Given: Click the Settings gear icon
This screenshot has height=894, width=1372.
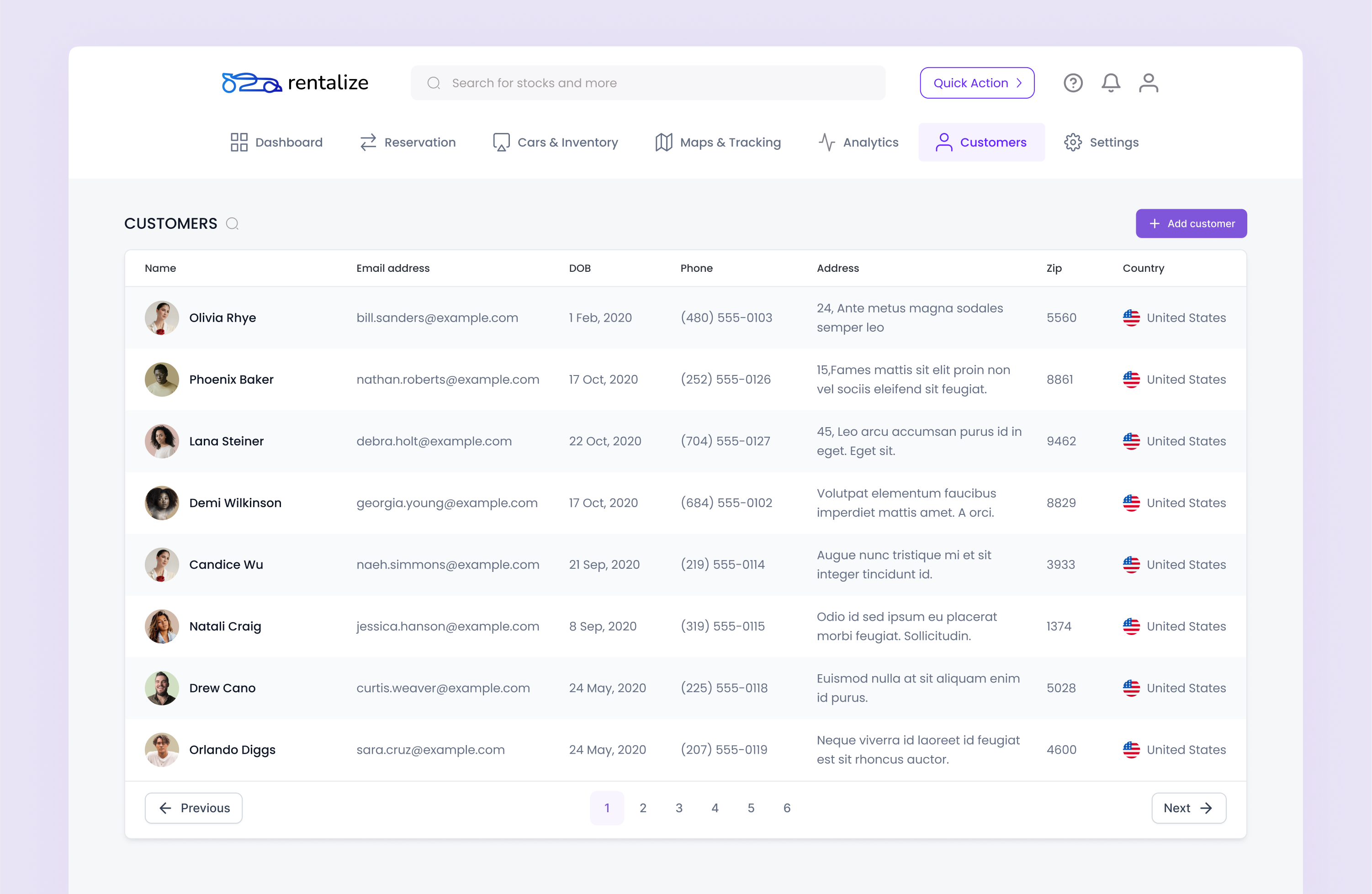Looking at the screenshot, I should coord(1073,142).
